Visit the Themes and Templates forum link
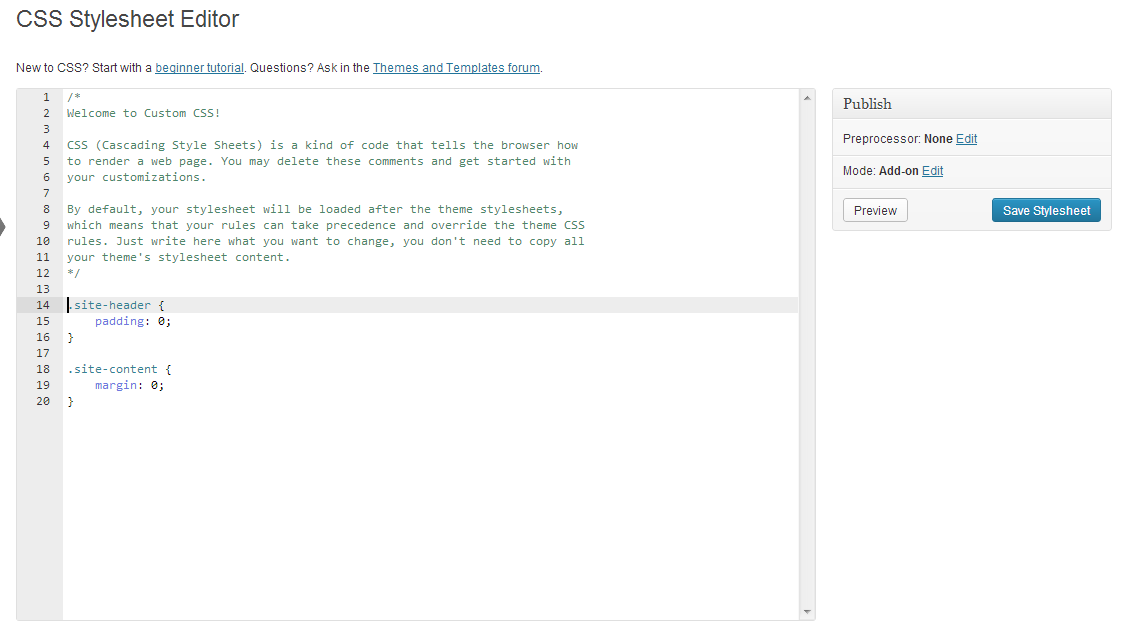1127x635 pixels. pos(456,68)
